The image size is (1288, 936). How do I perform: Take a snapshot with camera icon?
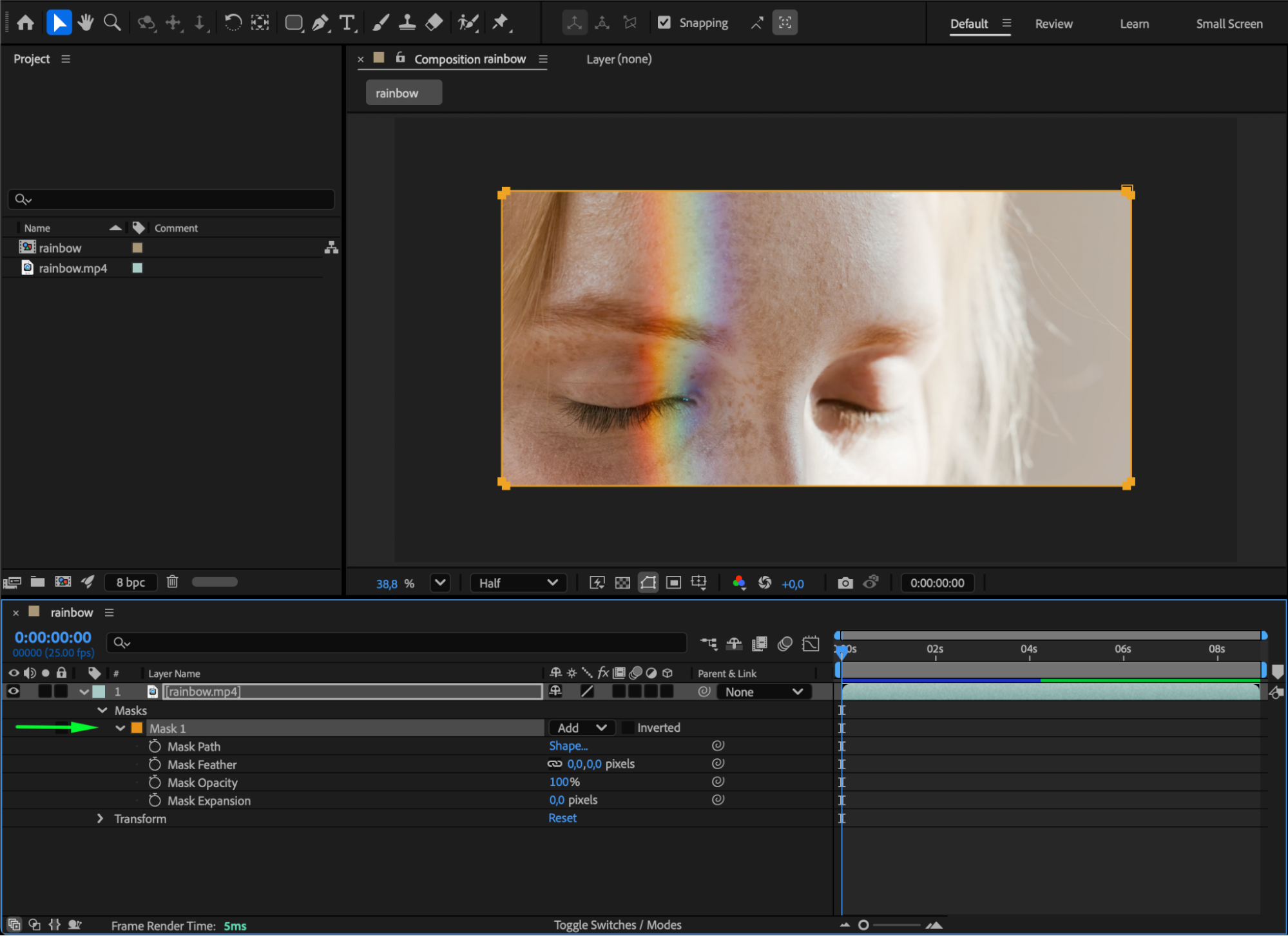pos(845,583)
